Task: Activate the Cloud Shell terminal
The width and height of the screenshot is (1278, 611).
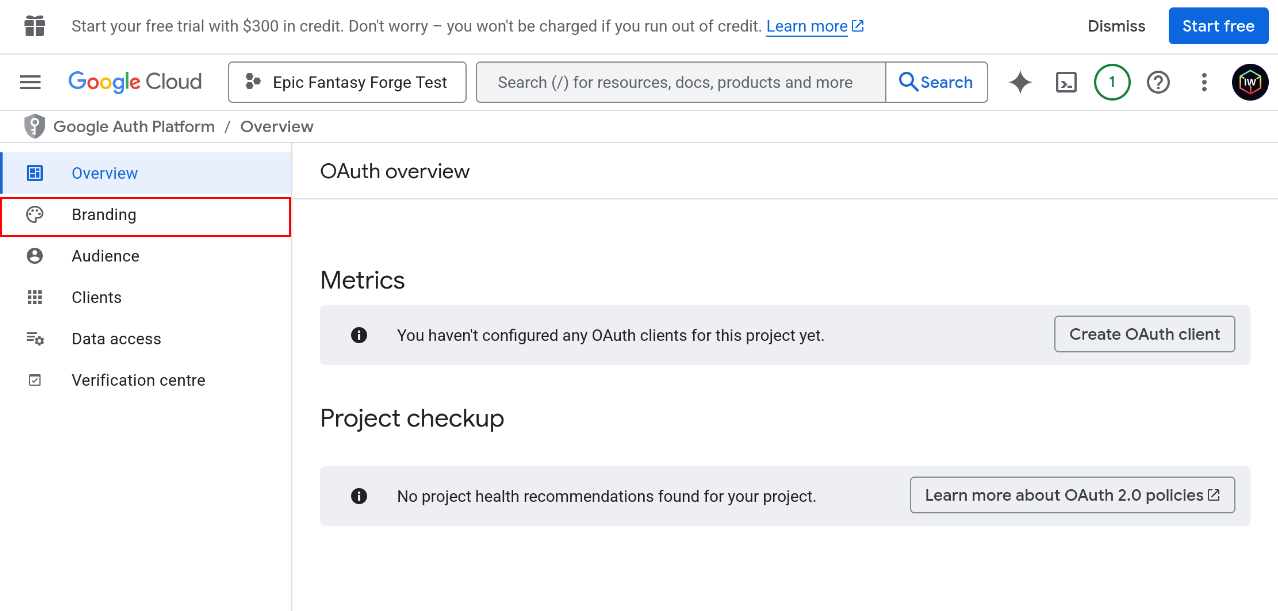Action: coord(1065,82)
